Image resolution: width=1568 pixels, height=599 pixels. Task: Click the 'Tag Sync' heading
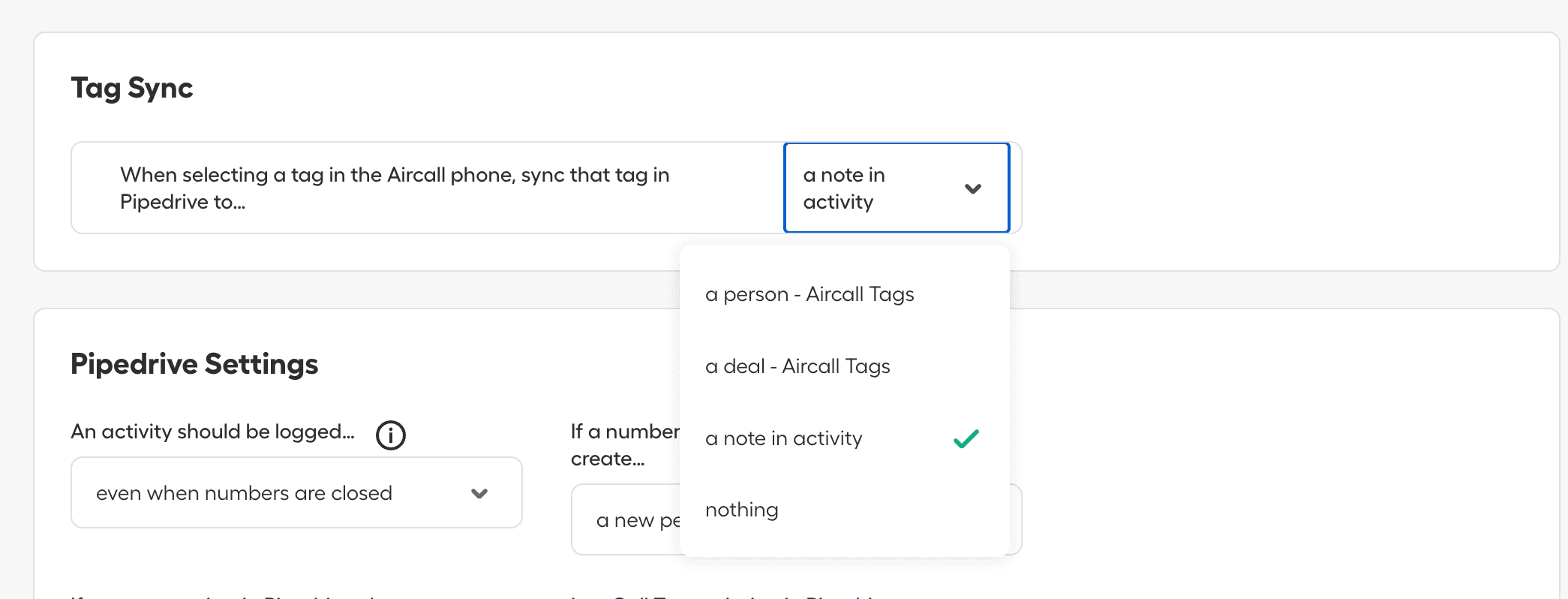(132, 89)
